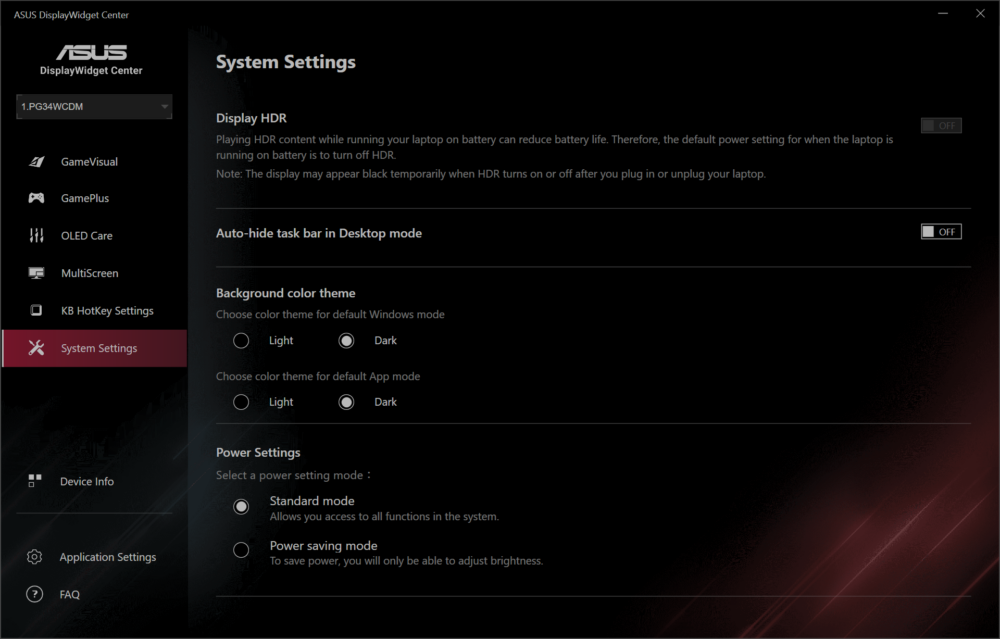Viewport: 1000px width, 639px height.
Task: Enable Power saving mode option
Action: tap(241, 550)
